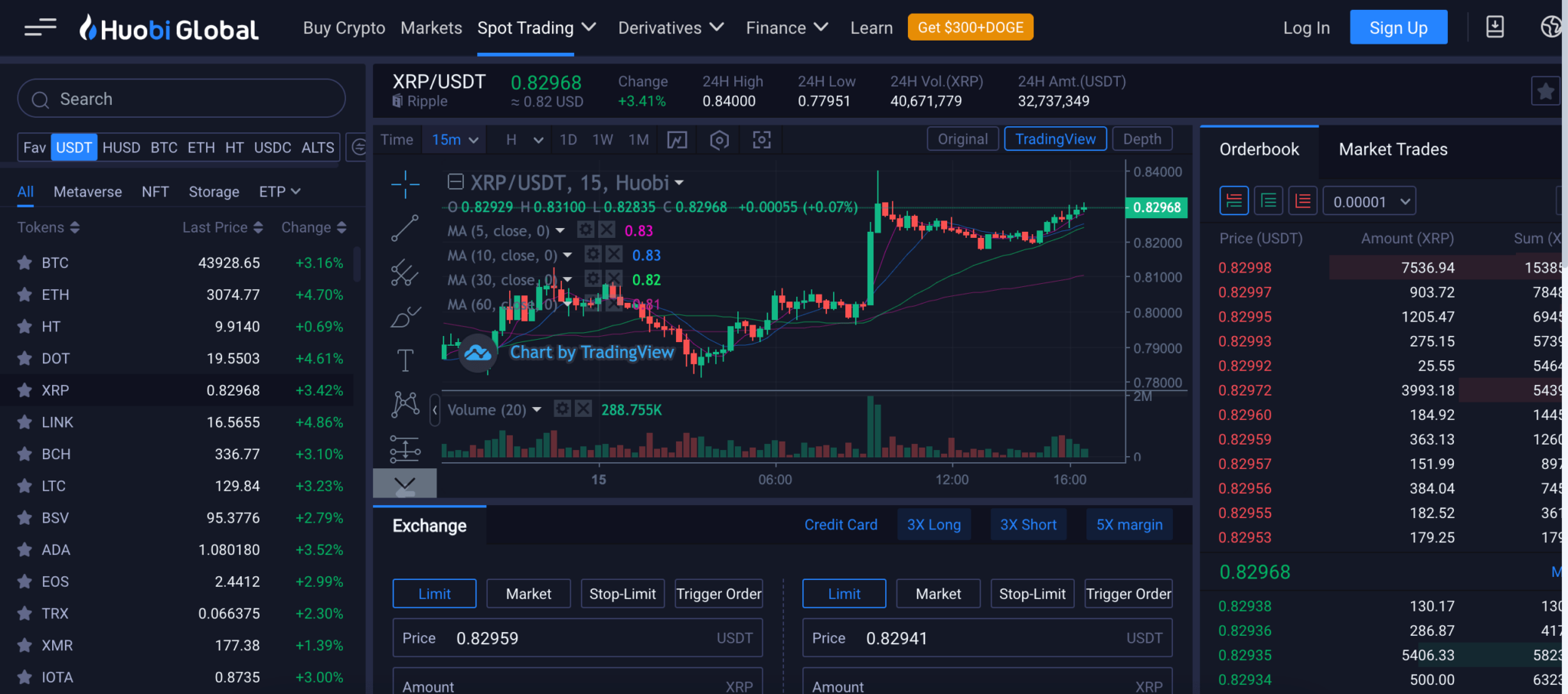Viewport: 1568px width, 694px height.
Task: Open the language globe icon
Action: (1552, 28)
